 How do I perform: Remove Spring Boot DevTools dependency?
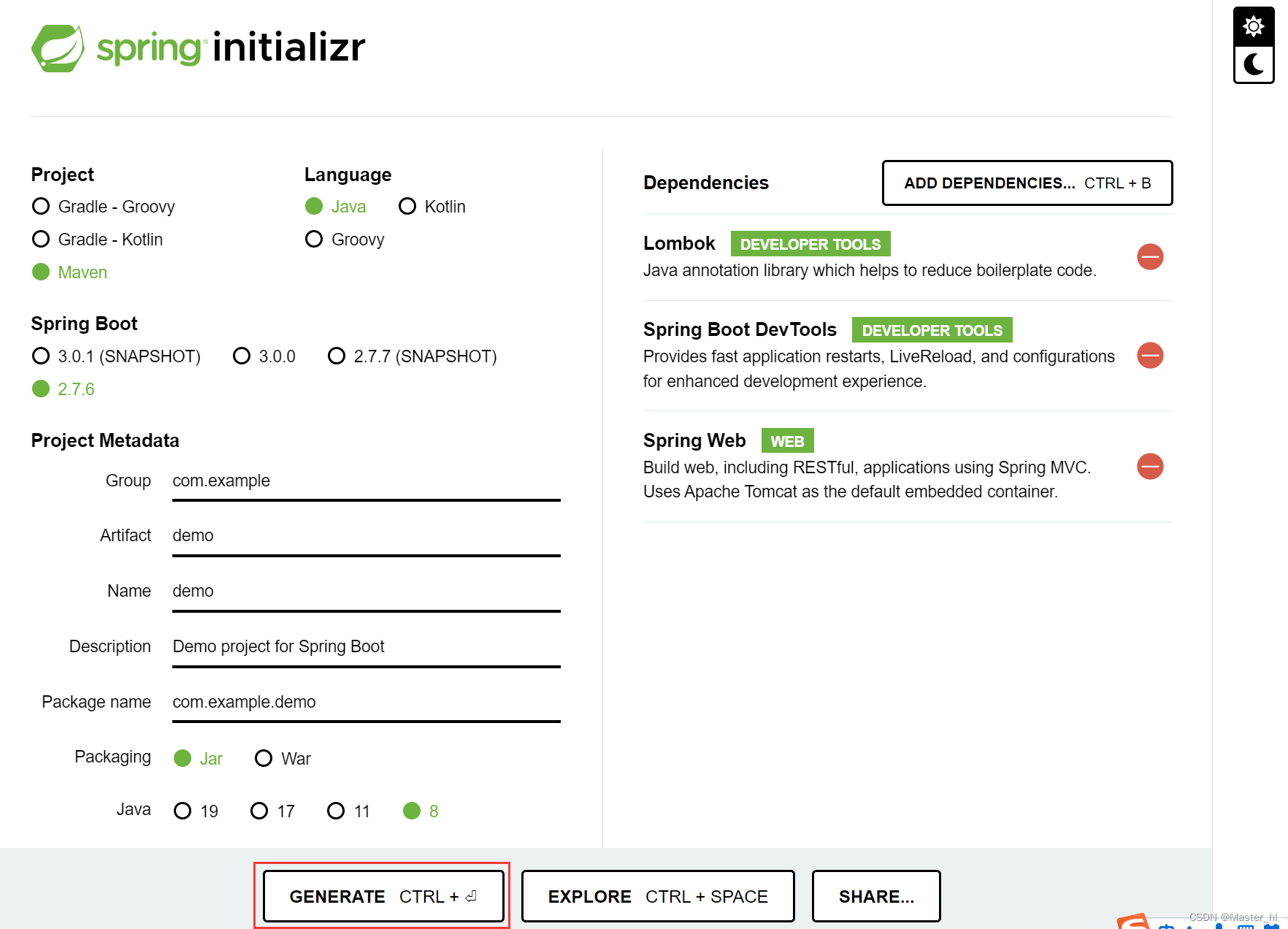pyautogui.click(x=1150, y=356)
